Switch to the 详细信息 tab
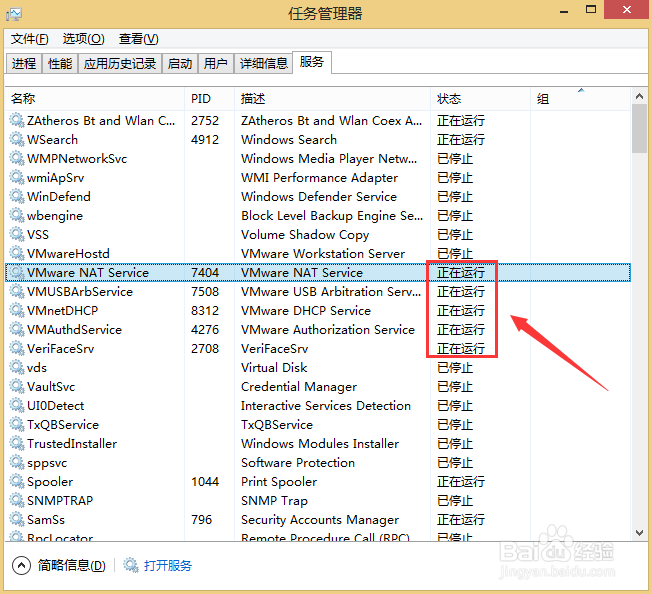This screenshot has height=594, width=652. tap(264, 64)
